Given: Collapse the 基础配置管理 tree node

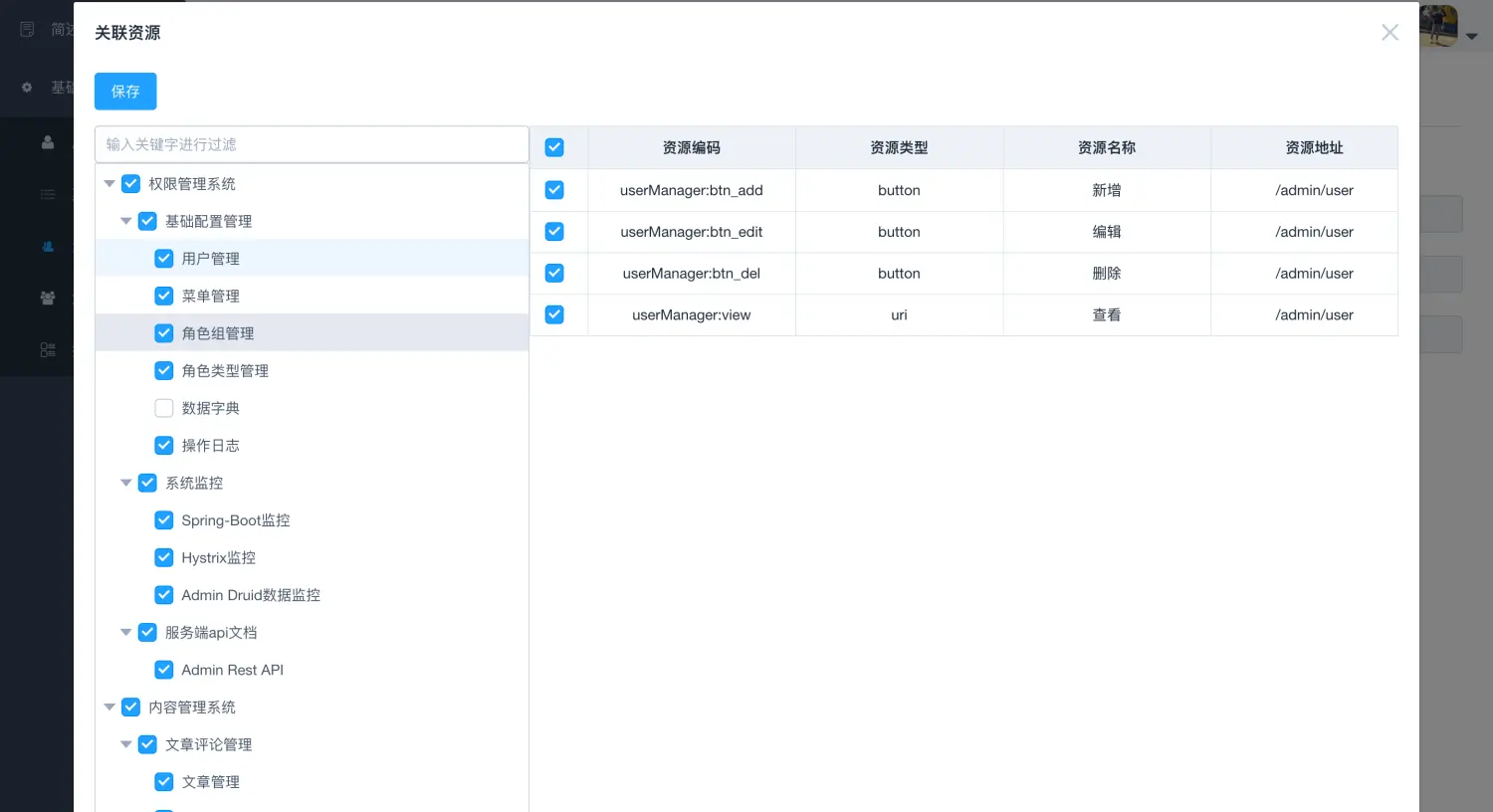Looking at the screenshot, I should pyautogui.click(x=126, y=221).
